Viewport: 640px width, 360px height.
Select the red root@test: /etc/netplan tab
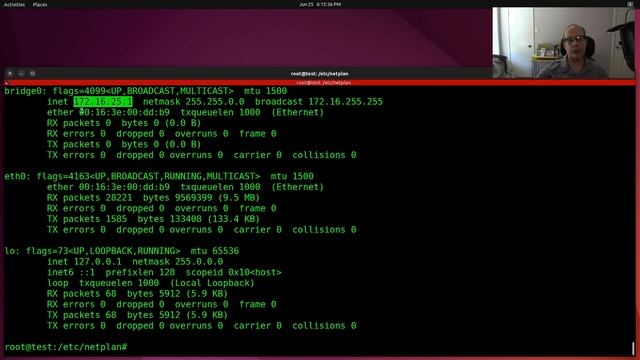coord(323,82)
